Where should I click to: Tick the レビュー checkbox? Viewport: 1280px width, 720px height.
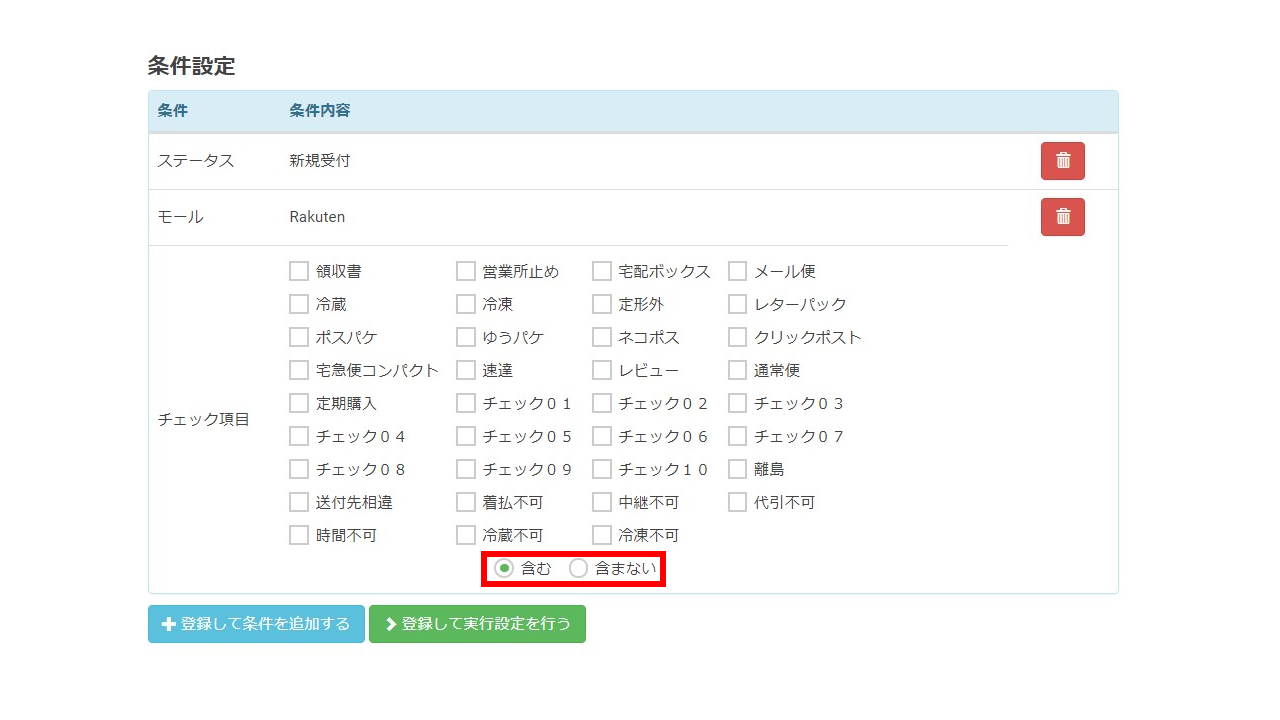pyautogui.click(x=602, y=370)
